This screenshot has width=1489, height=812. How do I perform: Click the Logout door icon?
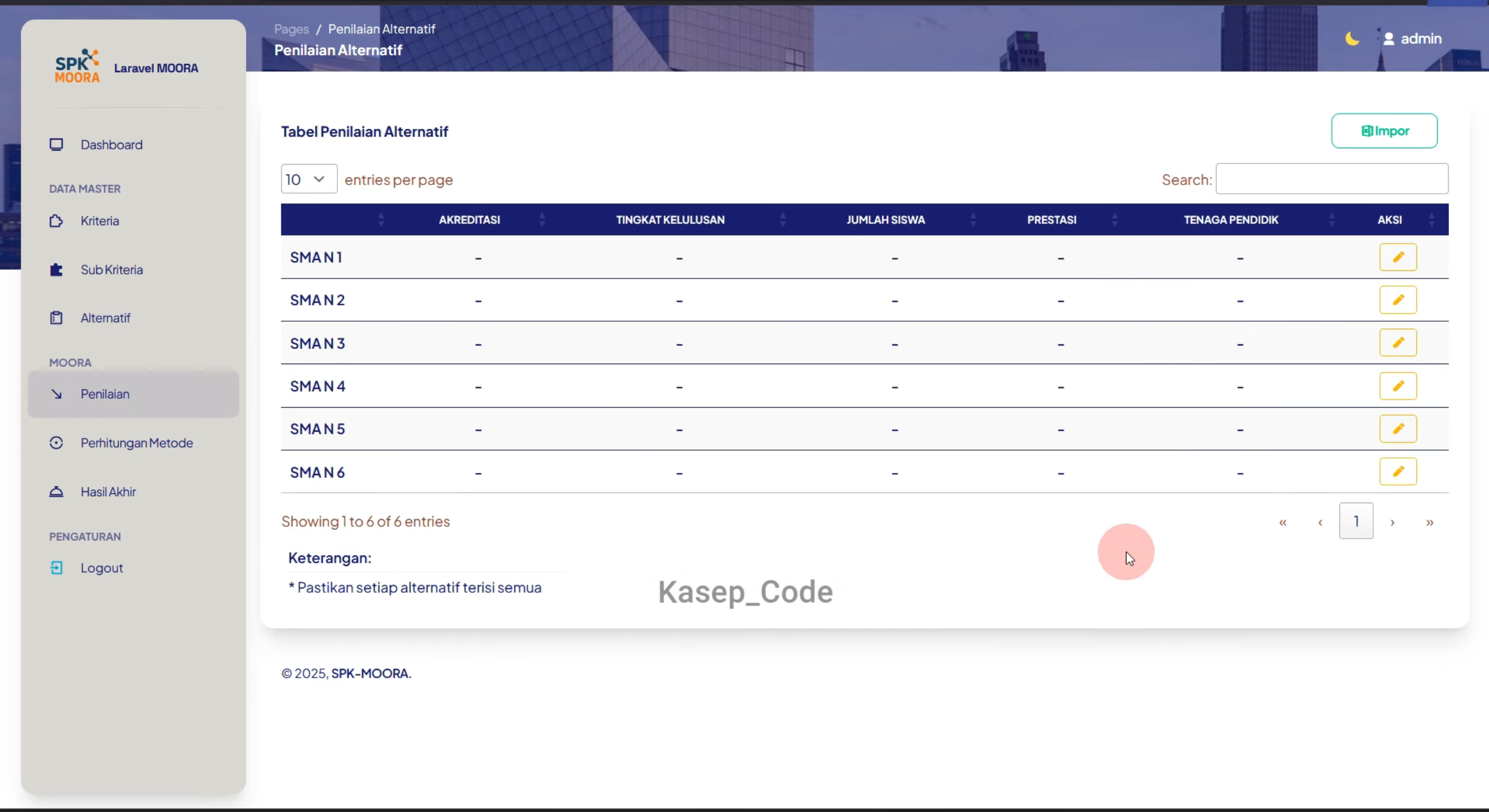(x=56, y=568)
